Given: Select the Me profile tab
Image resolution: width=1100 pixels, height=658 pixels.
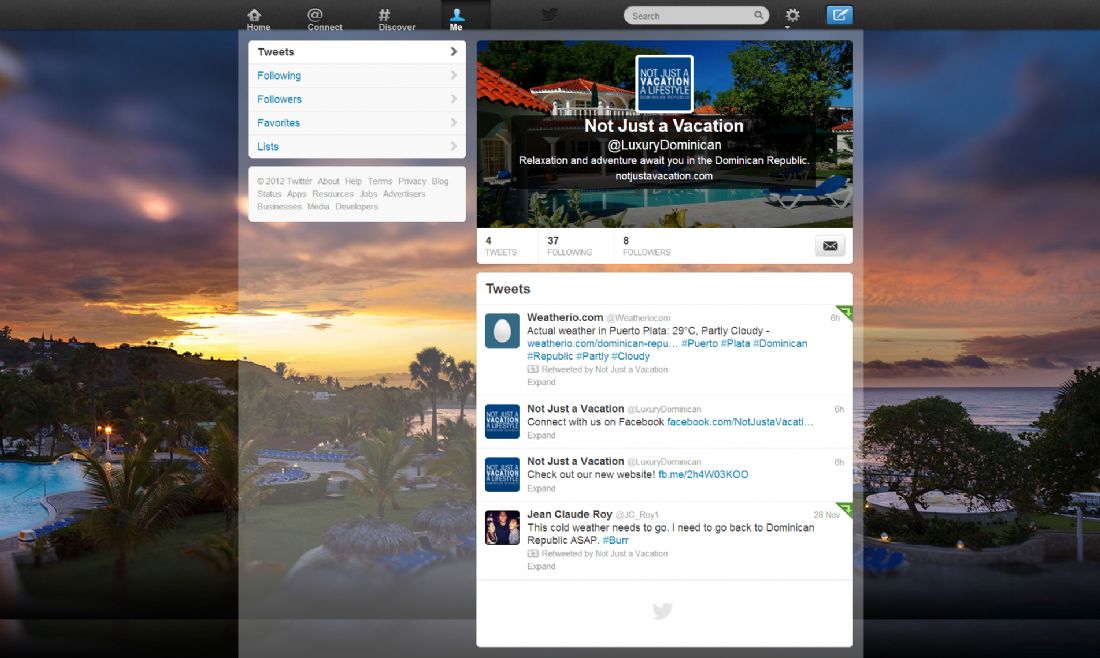Looking at the screenshot, I should (x=456, y=19).
